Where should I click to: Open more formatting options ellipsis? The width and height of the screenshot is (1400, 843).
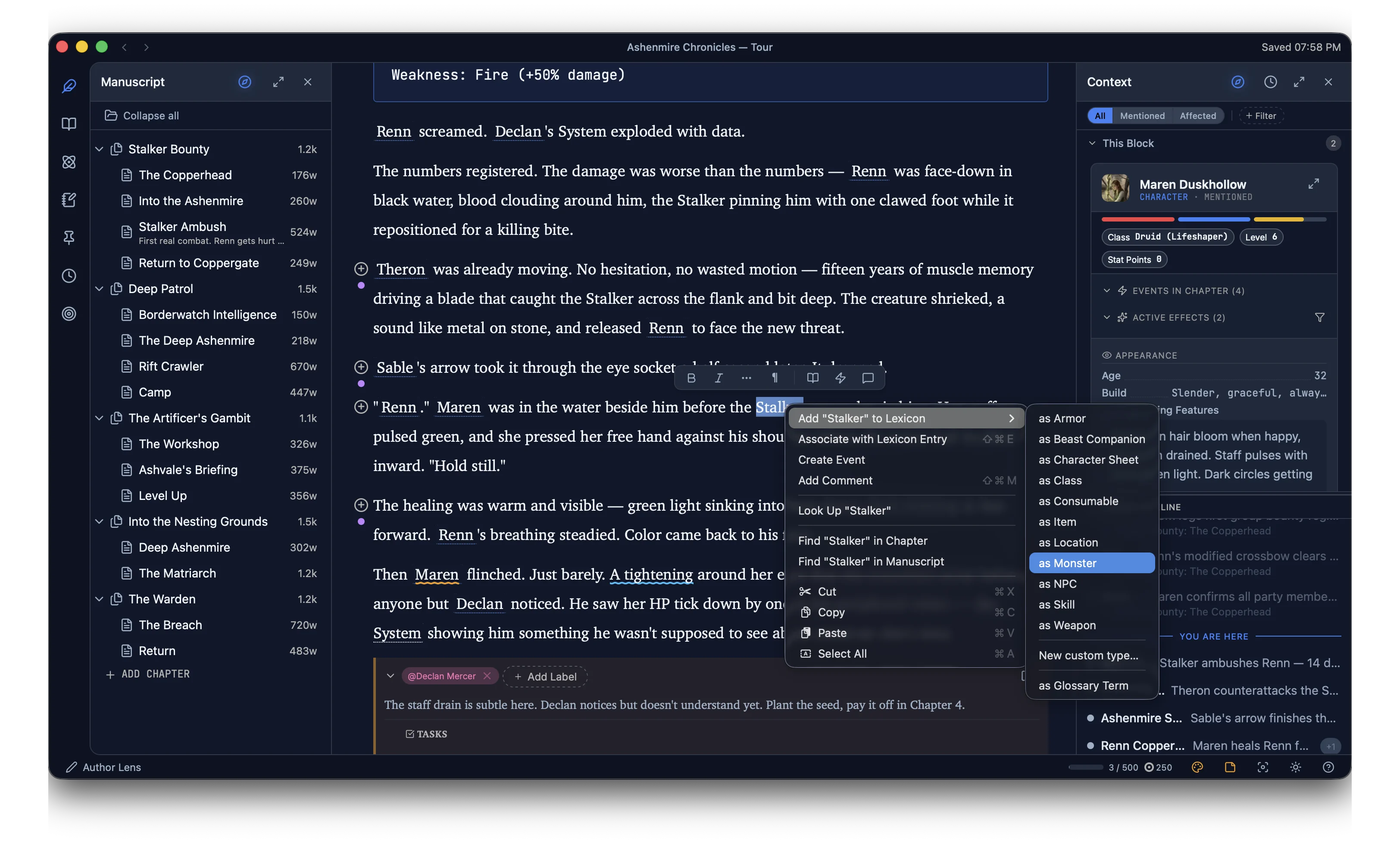(x=746, y=378)
